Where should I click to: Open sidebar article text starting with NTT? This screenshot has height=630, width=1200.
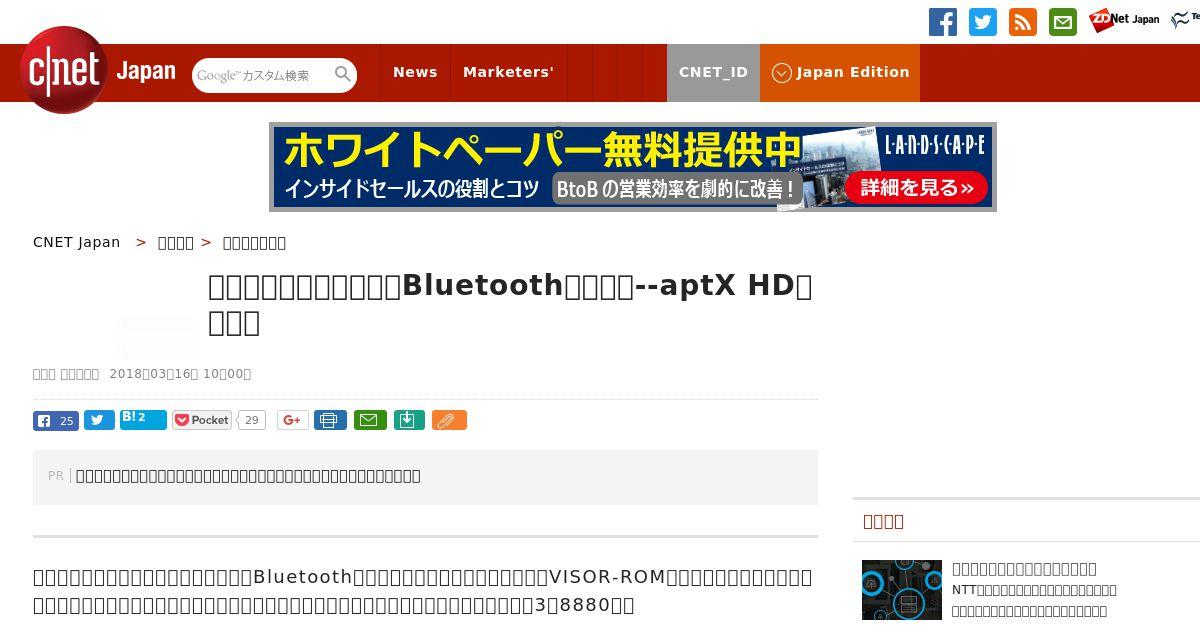[1034, 600]
